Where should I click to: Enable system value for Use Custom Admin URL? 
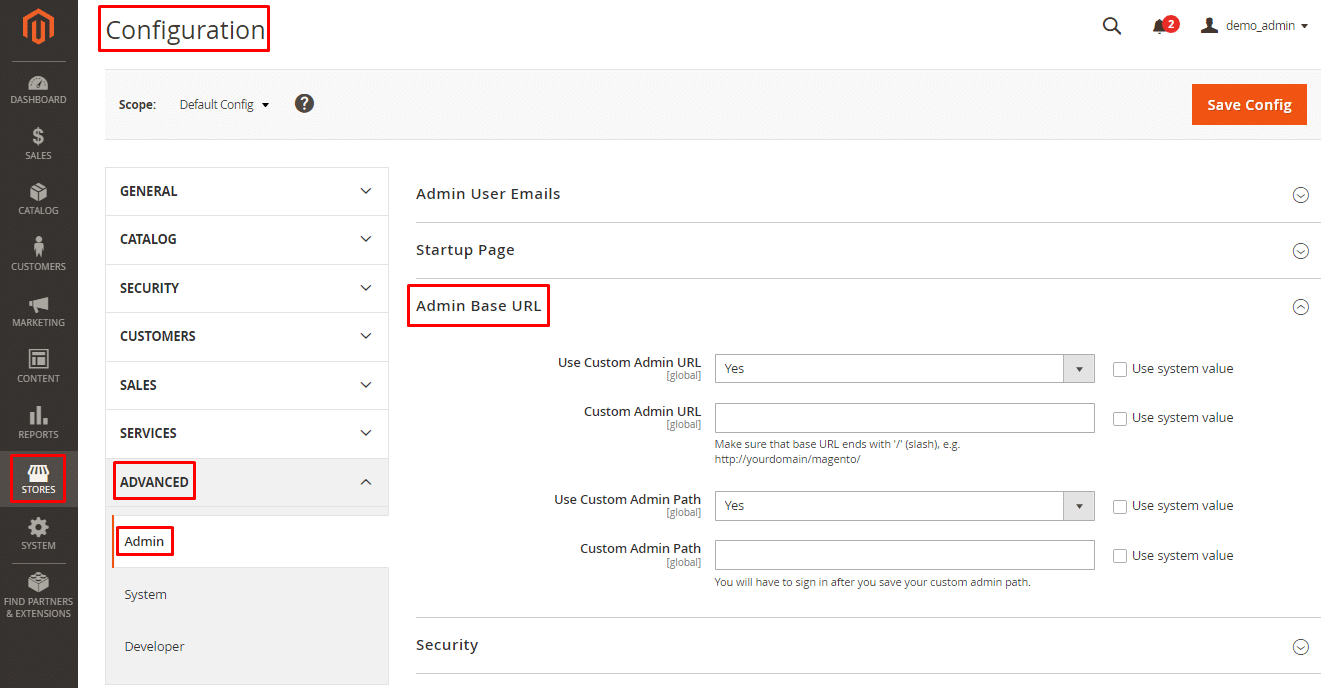[1120, 369]
